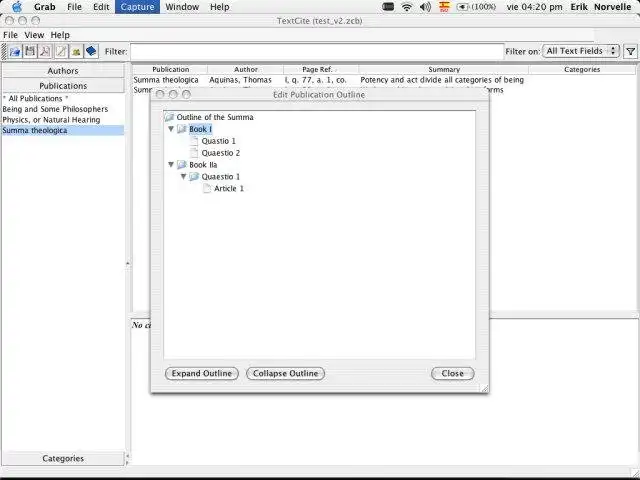Viewport: 640px width, 480px height.
Task: Click the Quastio 1 document icon
Action: tap(194, 141)
